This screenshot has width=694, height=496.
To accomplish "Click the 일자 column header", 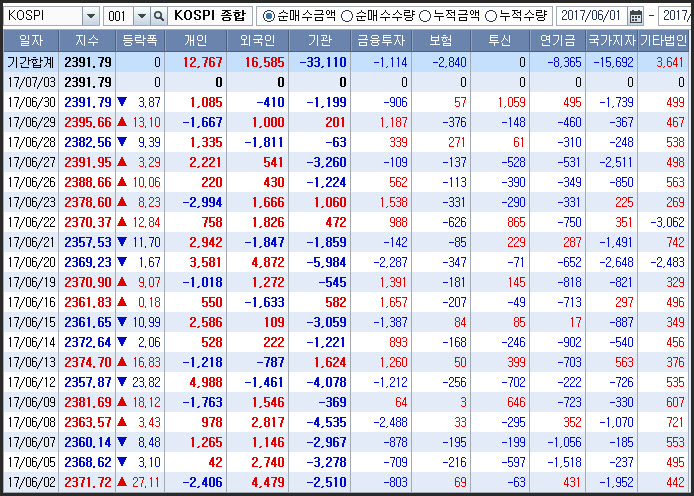I will tap(31, 41).
